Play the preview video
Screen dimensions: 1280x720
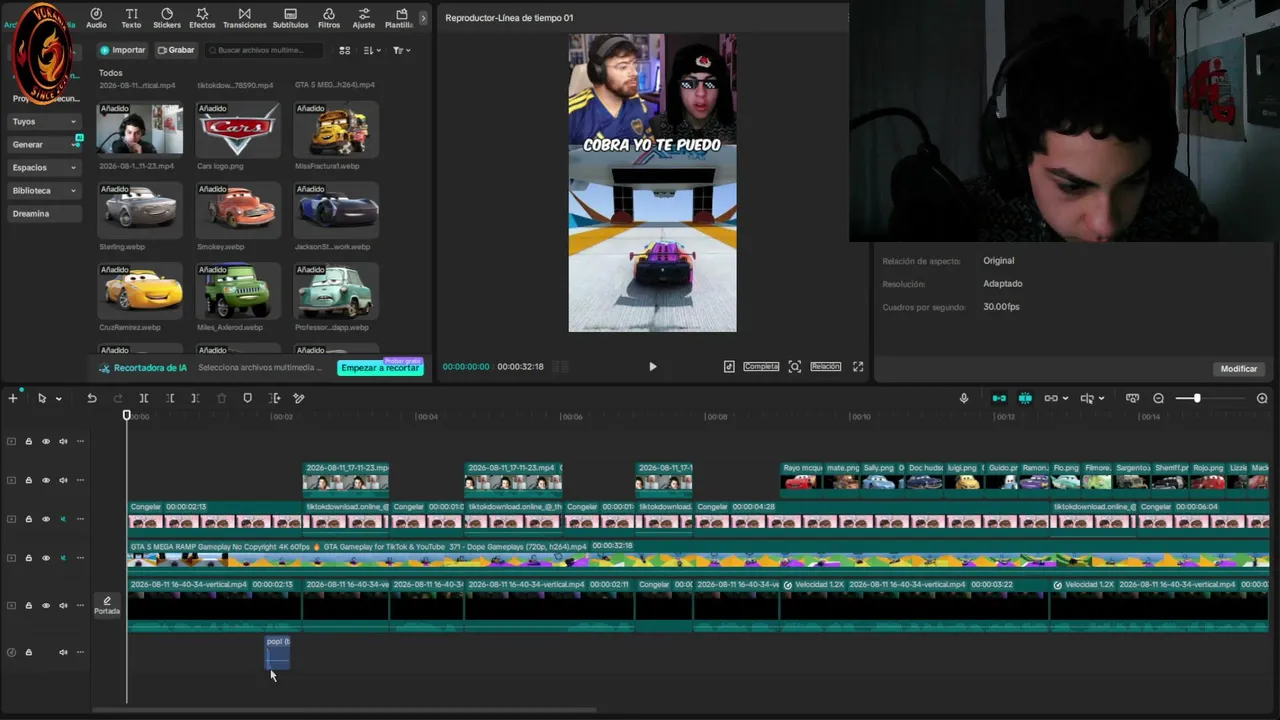coord(653,367)
